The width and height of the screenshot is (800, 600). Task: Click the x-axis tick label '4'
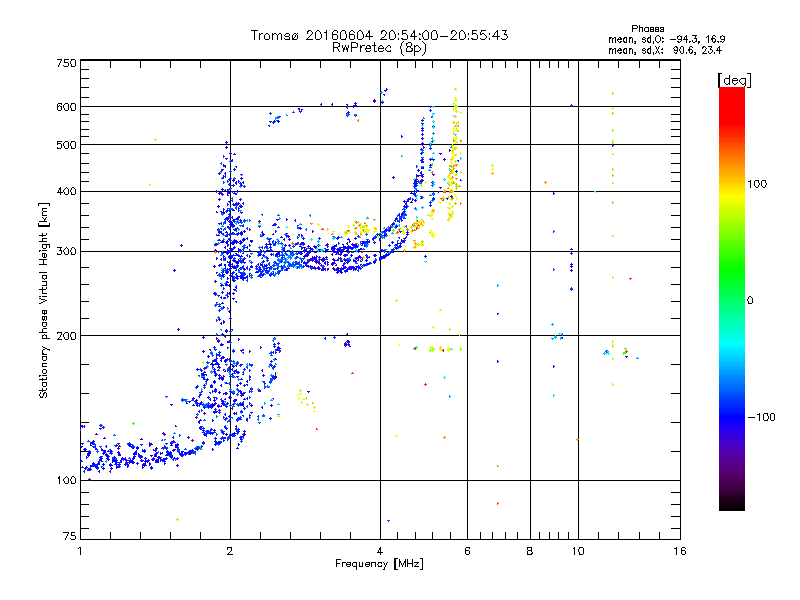380,551
